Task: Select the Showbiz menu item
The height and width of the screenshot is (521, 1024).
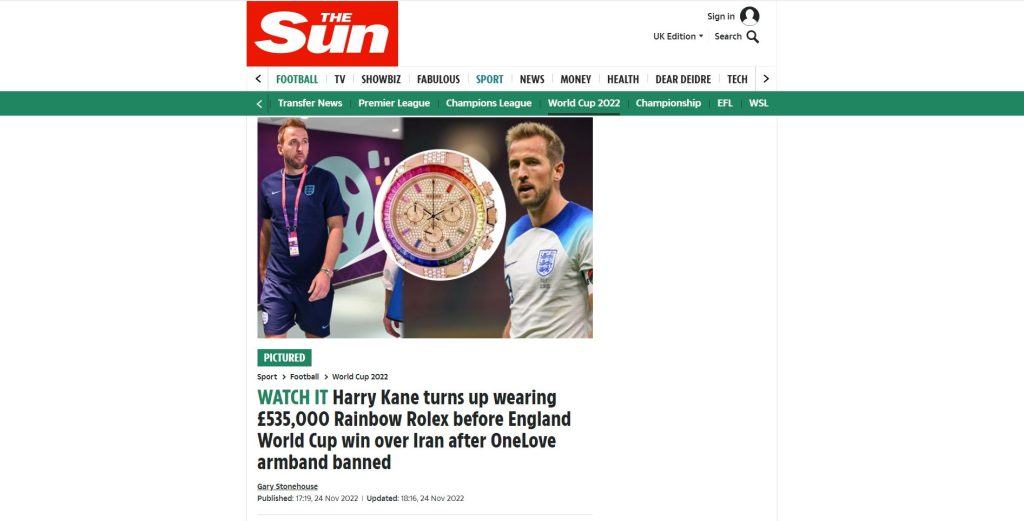Action: (x=381, y=79)
